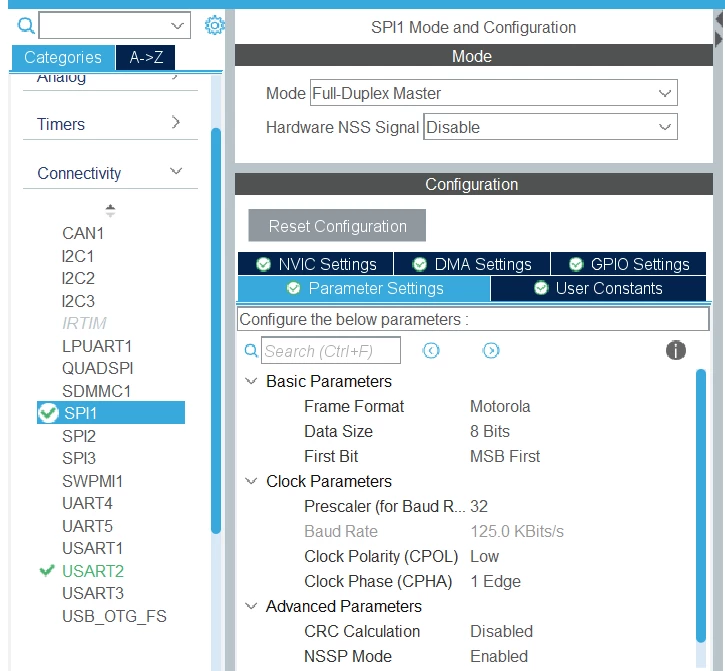Open the GPIO Settings tab
The height and width of the screenshot is (671, 725).
click(x=629, y=264)
